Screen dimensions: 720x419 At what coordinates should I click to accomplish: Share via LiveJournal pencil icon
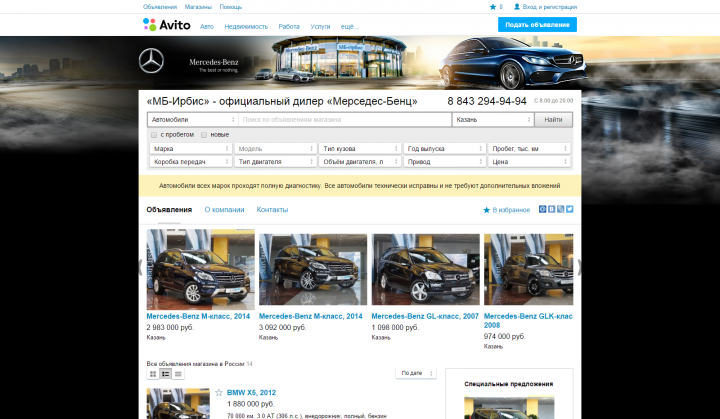click(561, 209)
